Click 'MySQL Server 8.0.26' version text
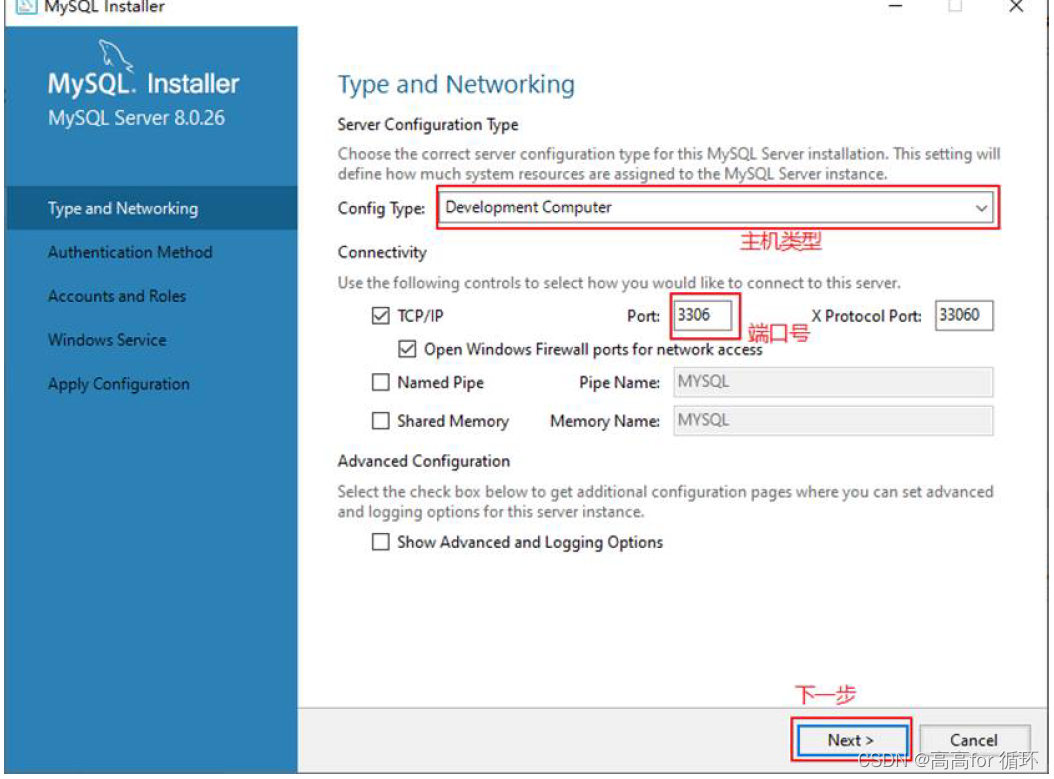 [x=136, y=118]
